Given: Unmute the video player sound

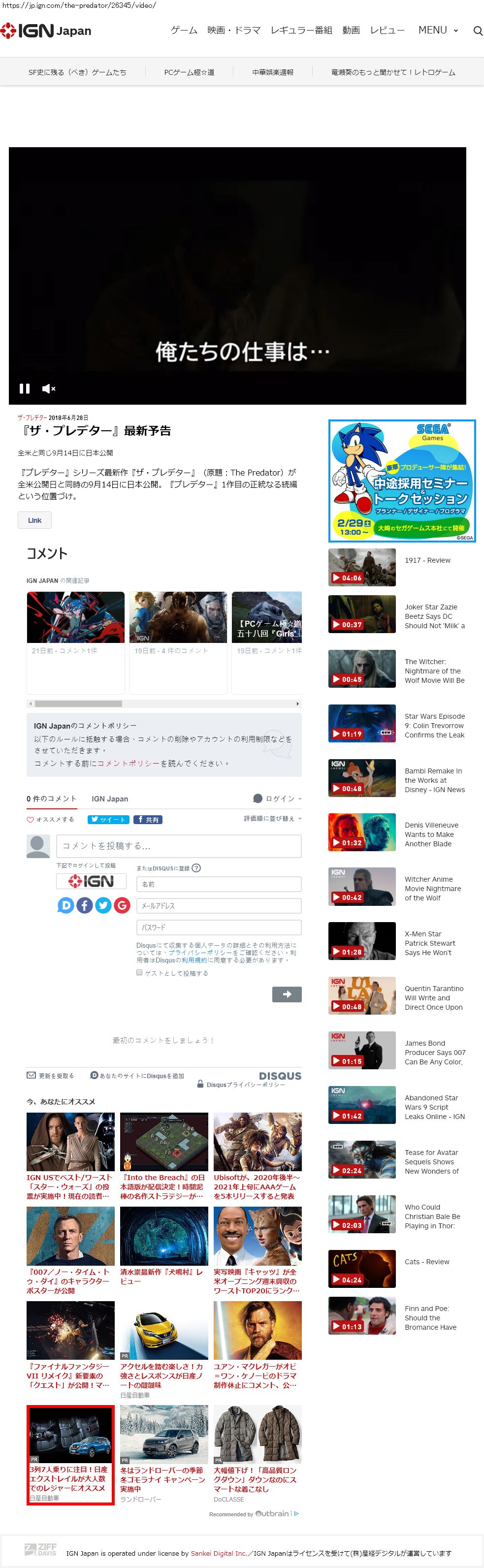Looking at the screenshot, I should tap(49, 388).
